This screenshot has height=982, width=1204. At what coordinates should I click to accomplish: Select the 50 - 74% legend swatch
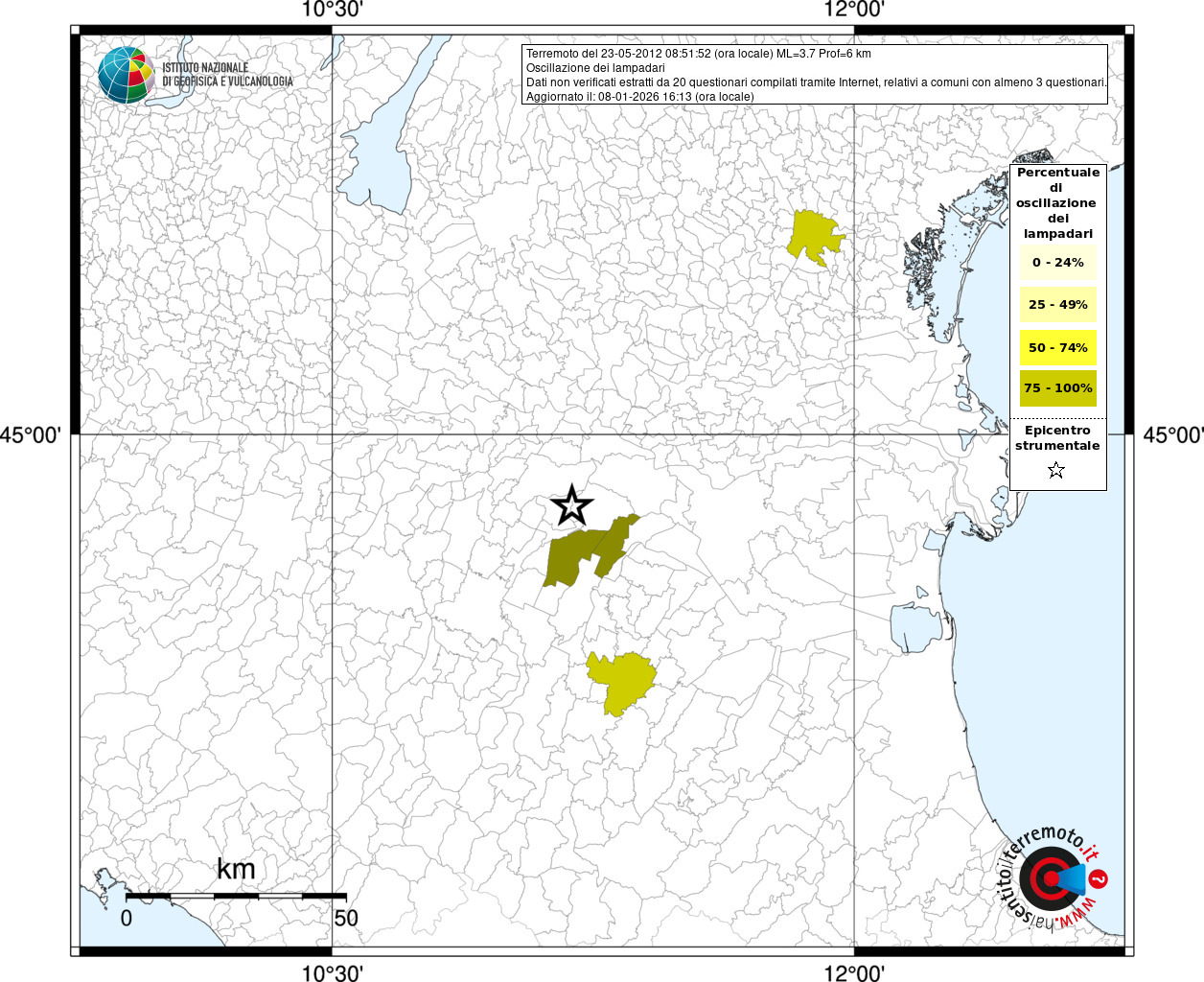pos(1058,347)
